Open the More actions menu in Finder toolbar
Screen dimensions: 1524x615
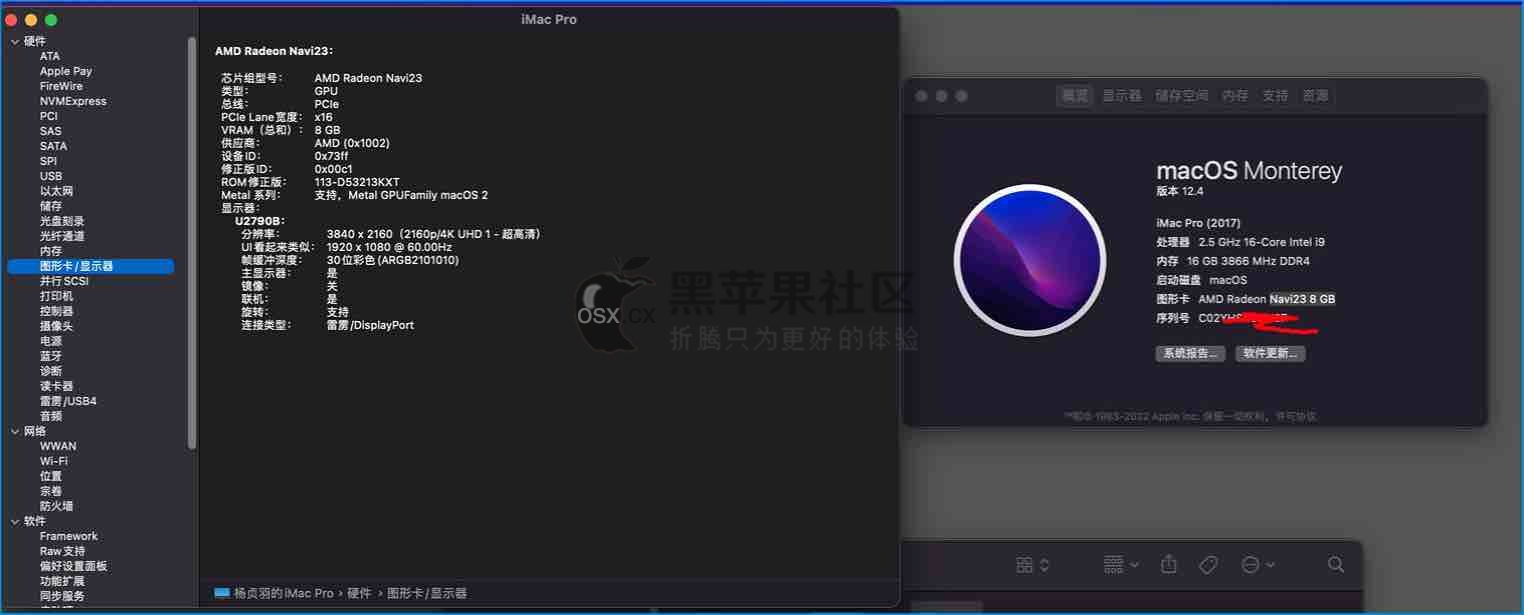click(x=1258, y=565)
